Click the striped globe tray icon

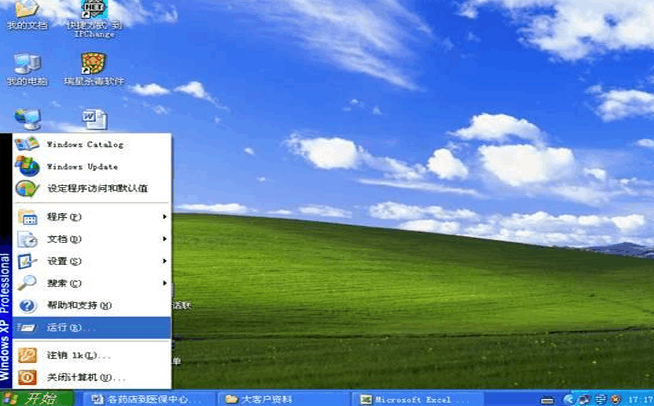[x=601, y=400]
